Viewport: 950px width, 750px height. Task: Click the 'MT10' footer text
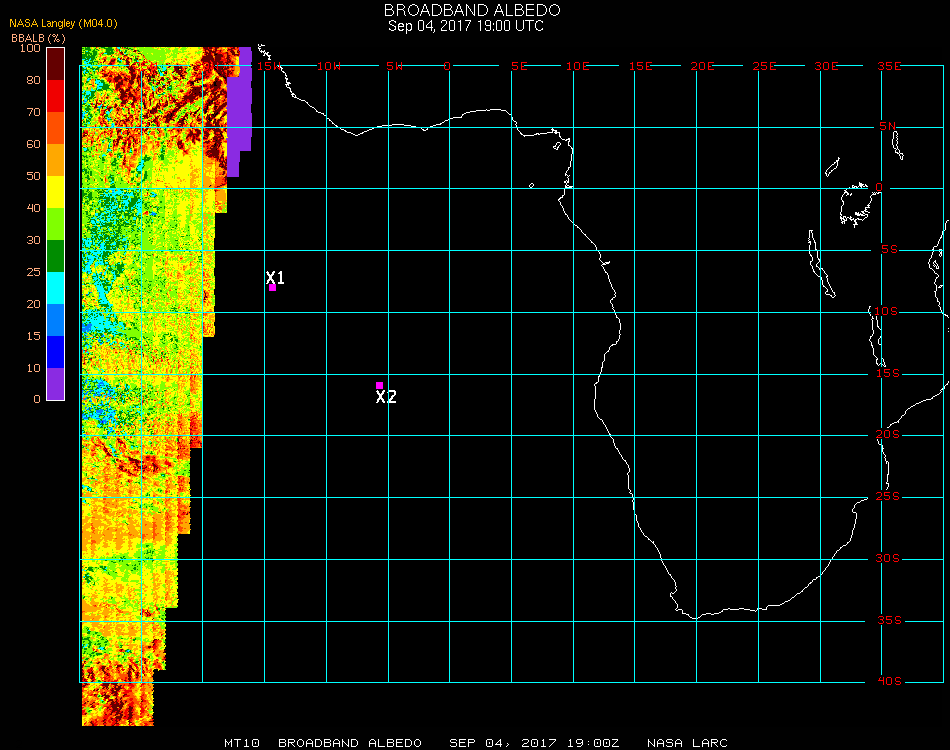pyautogui.click(x=242, y=743)
